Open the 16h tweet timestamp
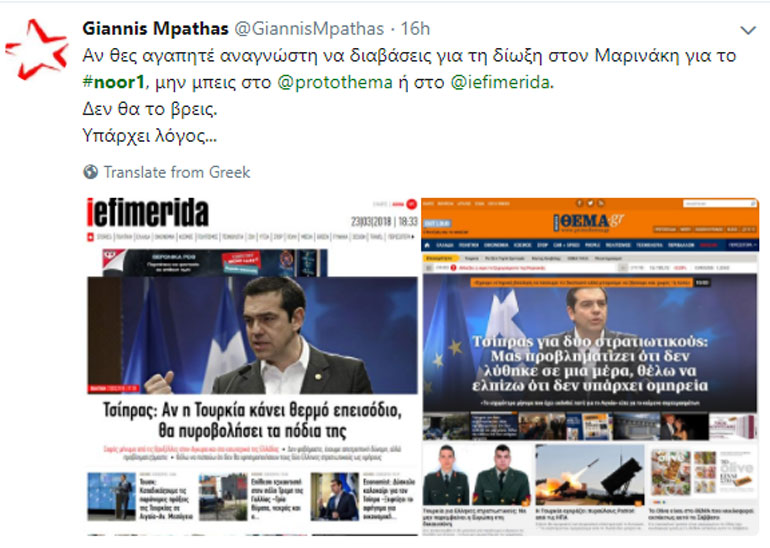 [x=415, y=28]
